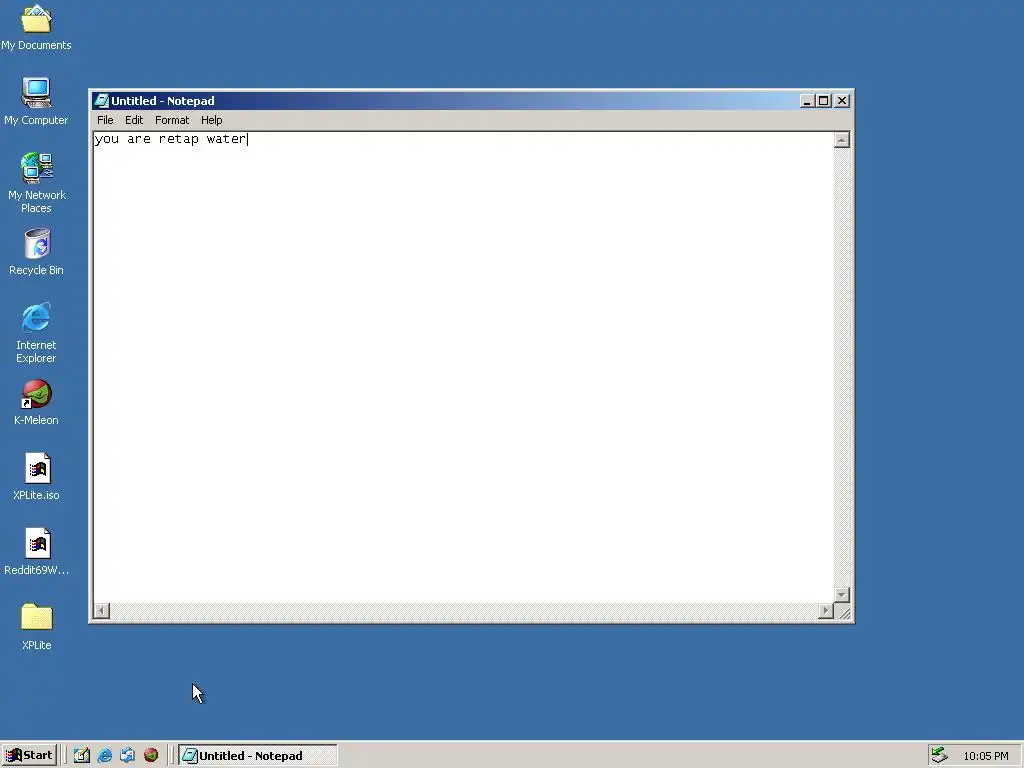Click the first Quick Launch notes icon
Screen dimensions: 1024x768
[x=82, y=756]
